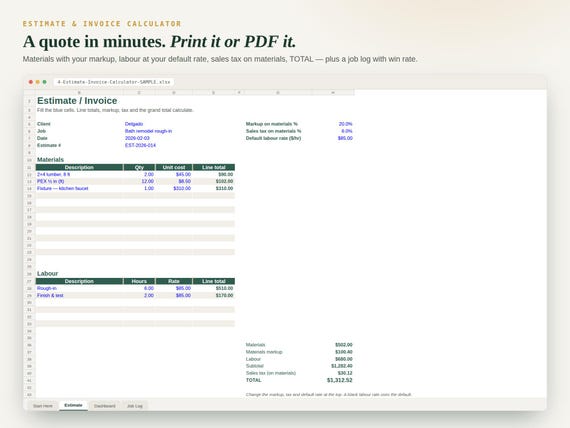Click the 'Labour' section heading
Image resolution: width=570 pixels, height=428 pixels.
(x=47, y=273)
